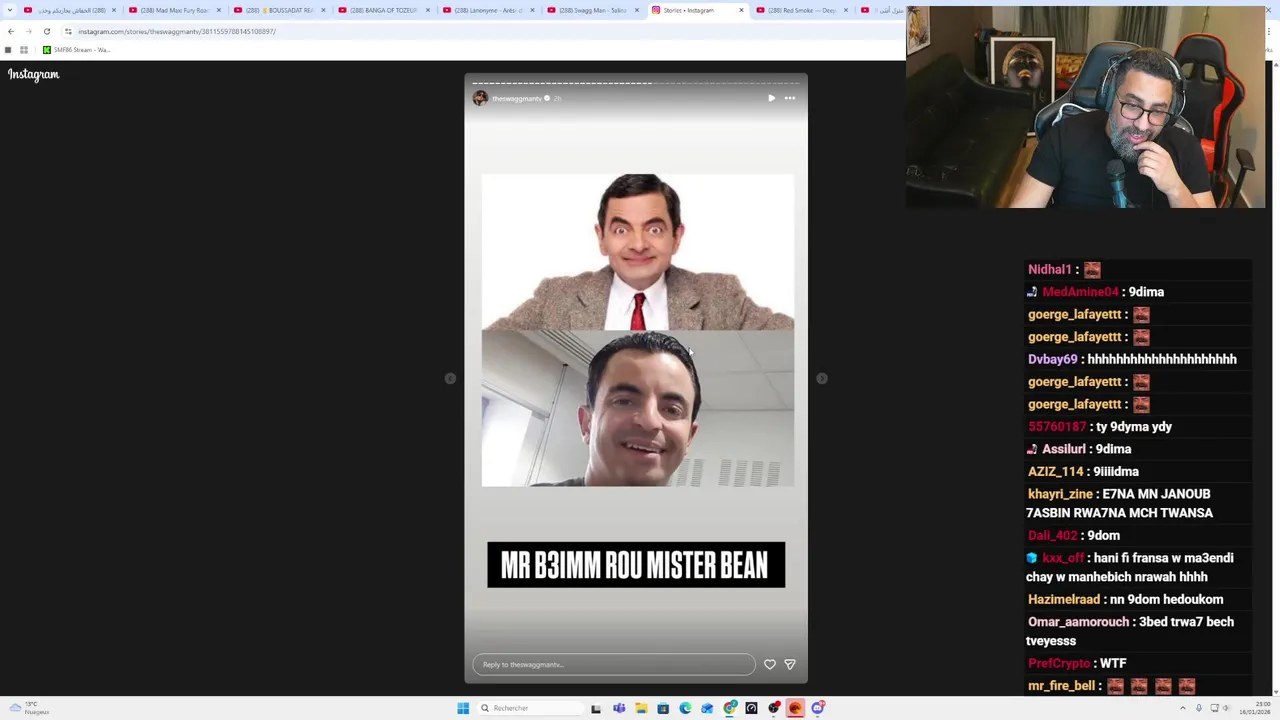The height and width of the screenshot is (720, 1280).
Task: Click the chat username Dvbay69
Action: (x=1052, y=359)
